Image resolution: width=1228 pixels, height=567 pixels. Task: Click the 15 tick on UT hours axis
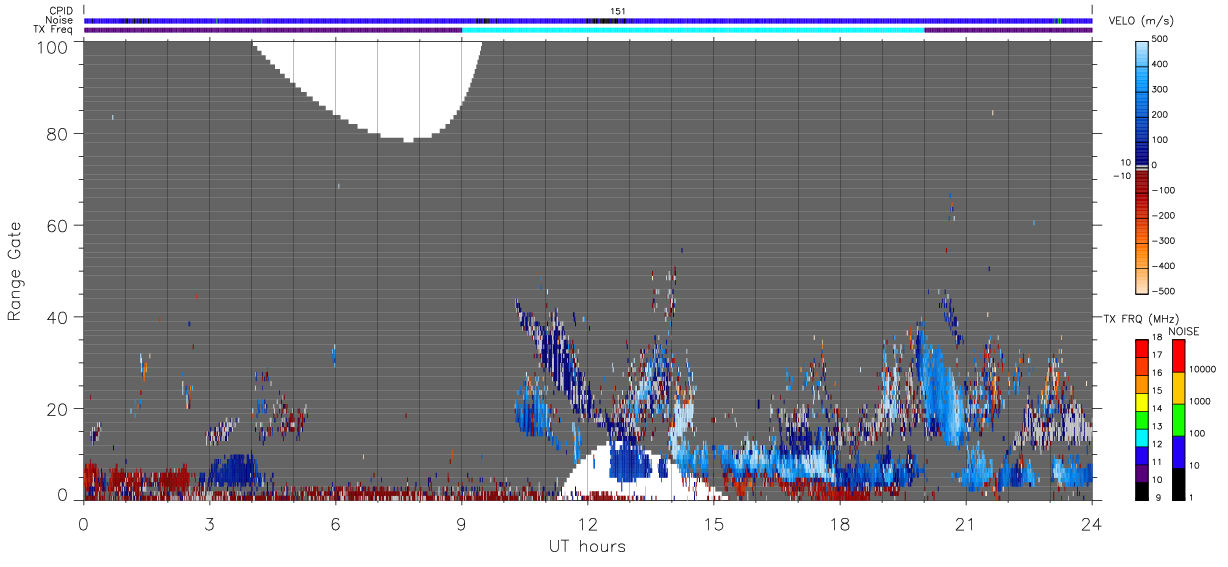click(x=714, y=523)
